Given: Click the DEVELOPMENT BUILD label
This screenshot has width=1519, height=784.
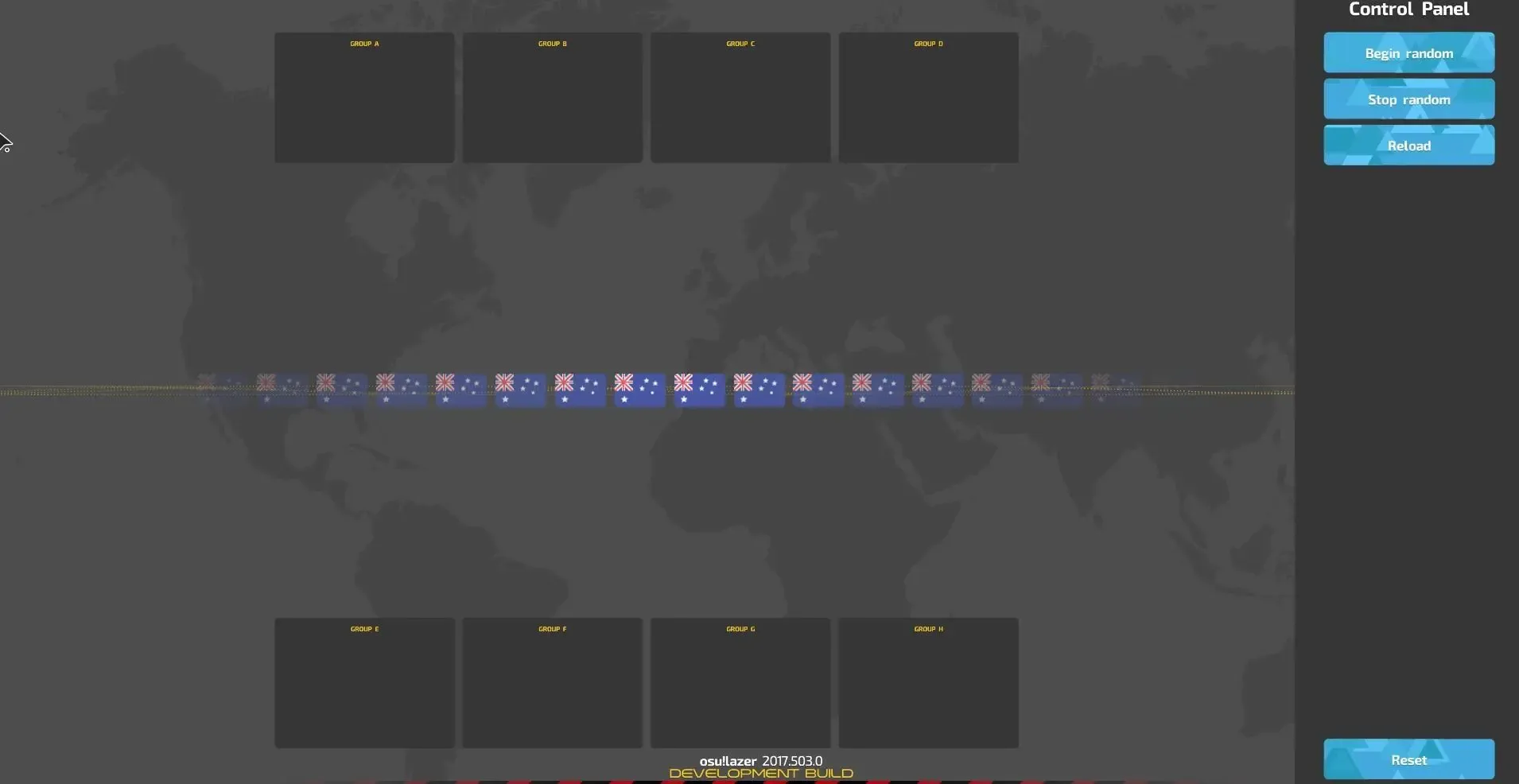Looking at the screenshot, I should tap(760, 774).
